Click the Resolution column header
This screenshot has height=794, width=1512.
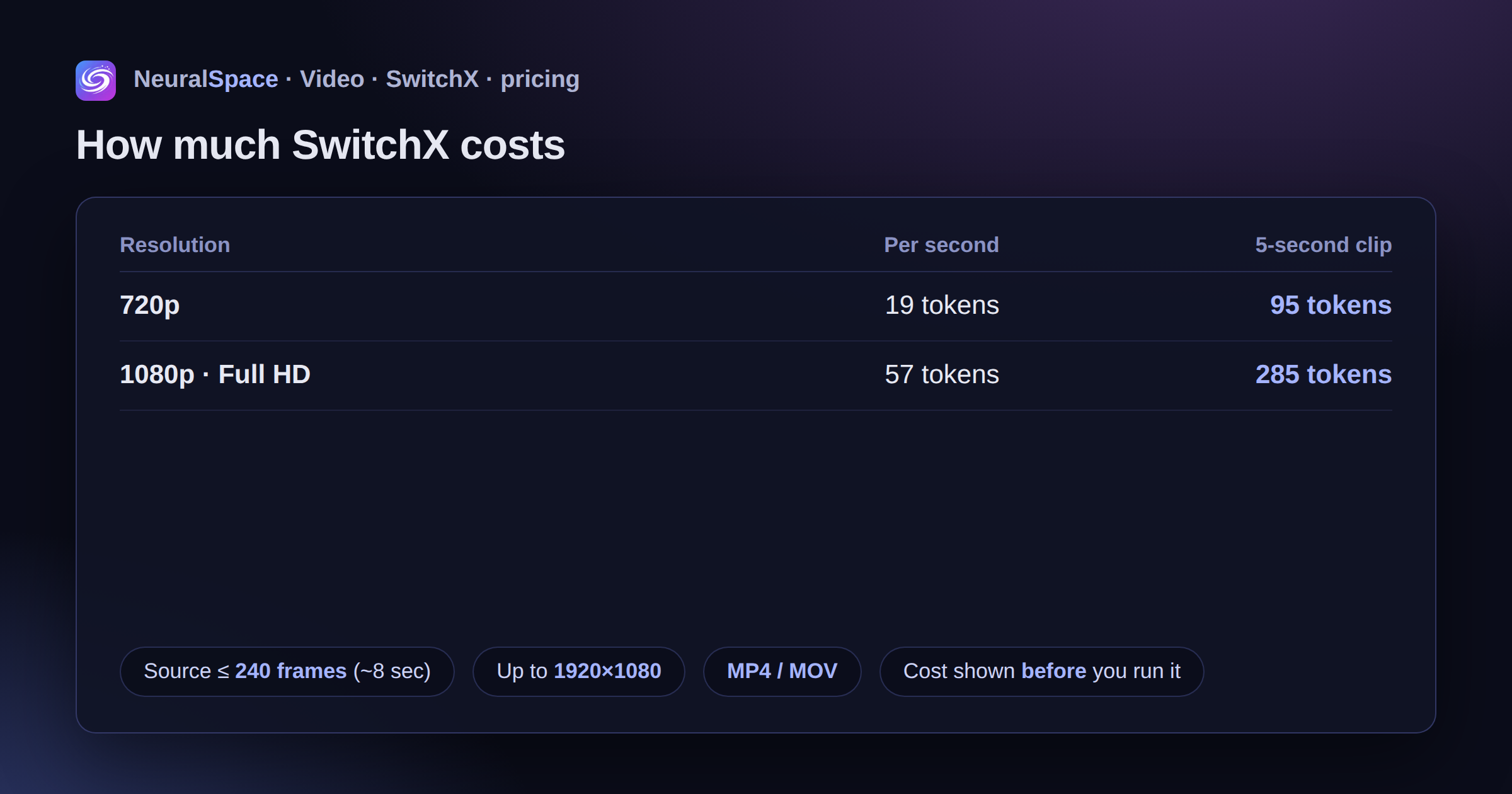(175, 245)
